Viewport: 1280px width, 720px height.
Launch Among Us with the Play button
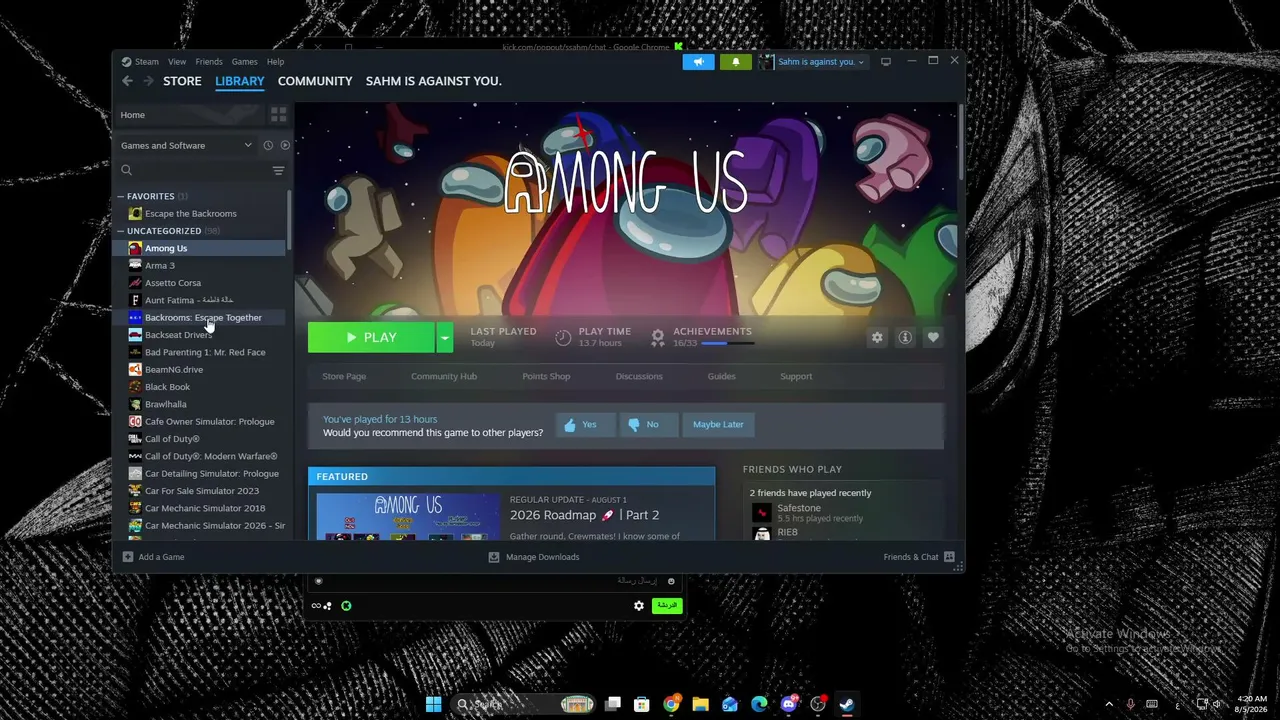coord(371,338)
